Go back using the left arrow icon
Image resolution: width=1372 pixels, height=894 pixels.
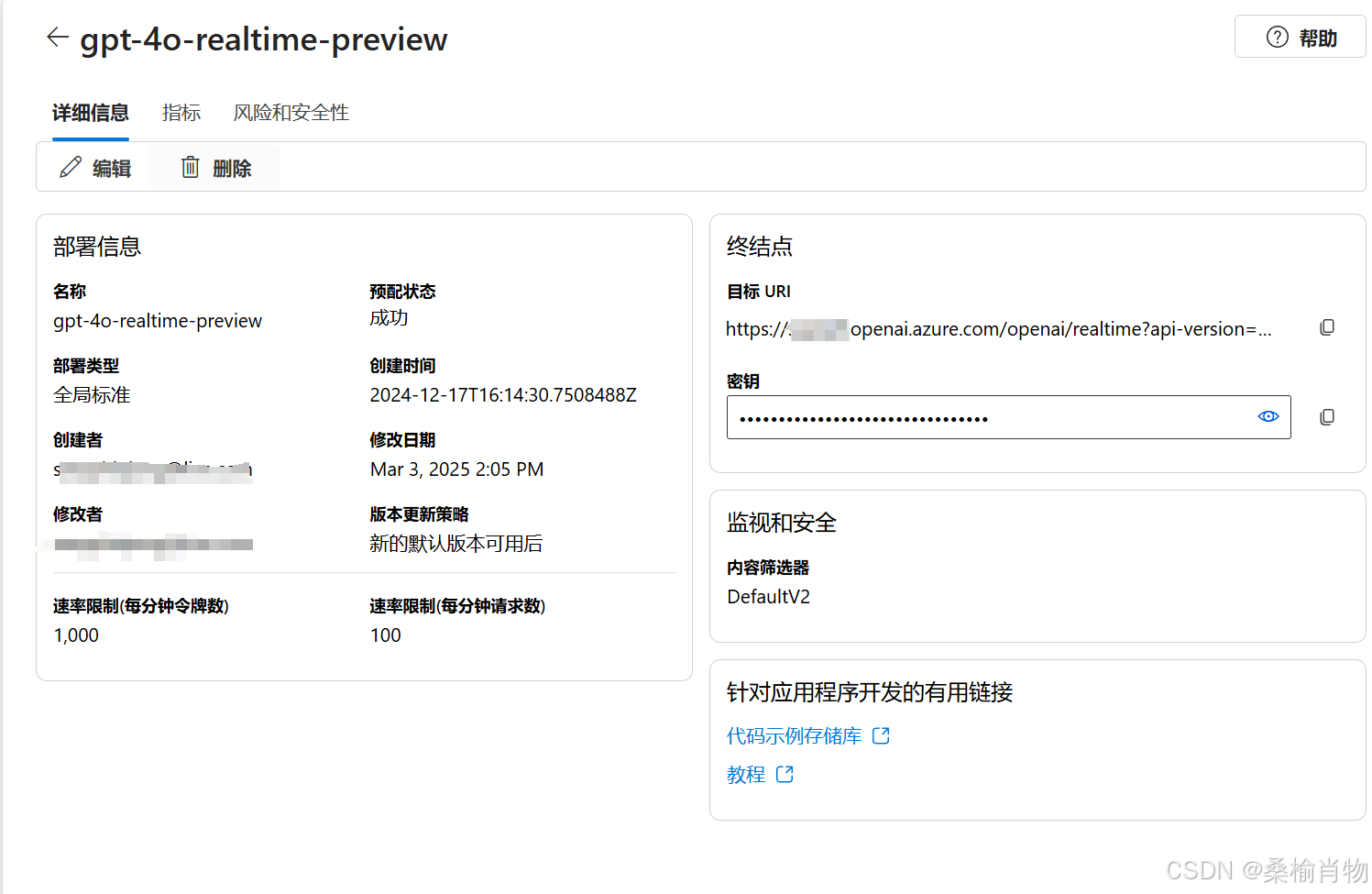coord(58,37)
